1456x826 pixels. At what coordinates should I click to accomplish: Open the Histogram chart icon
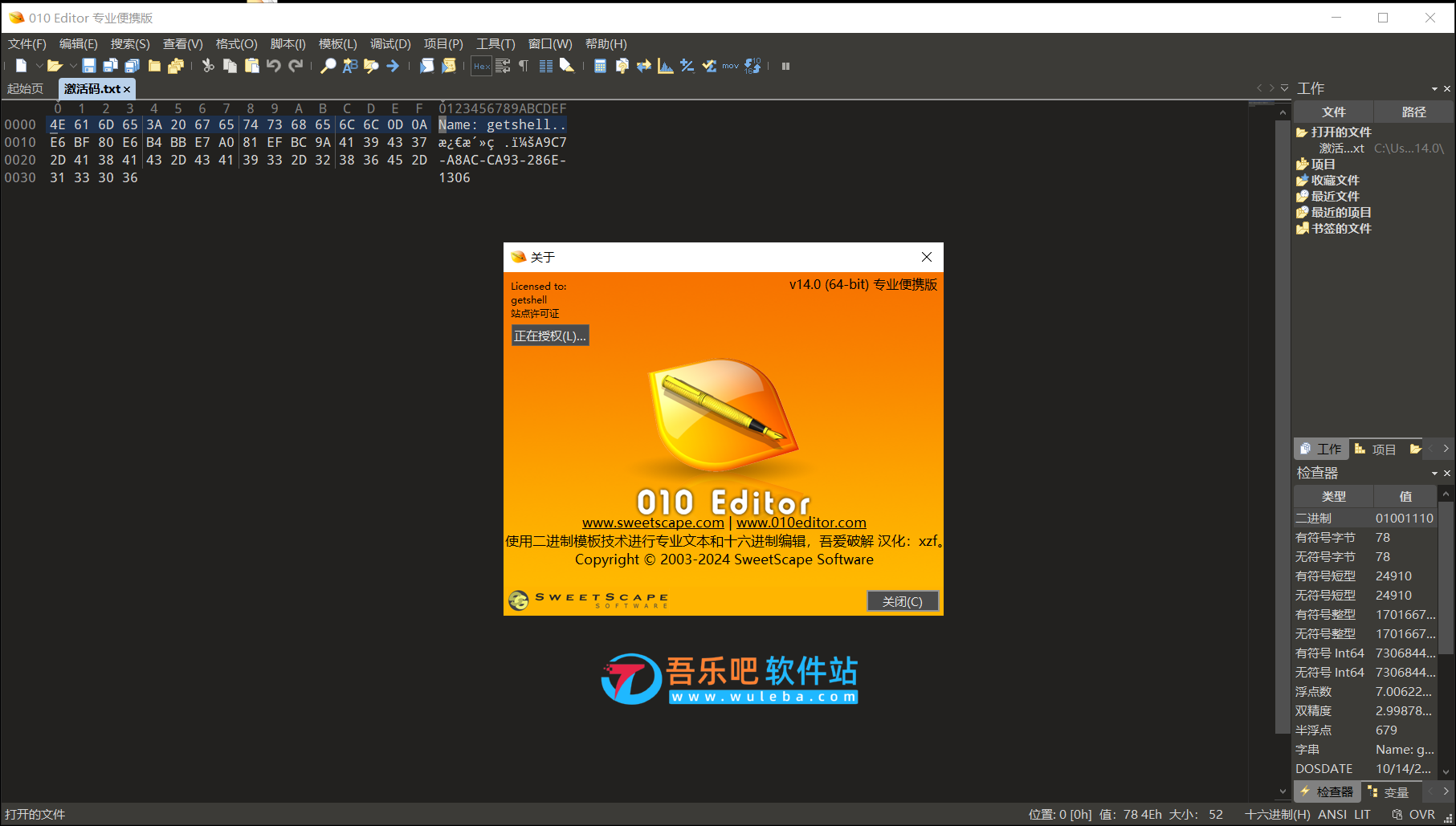pos(665,66)
